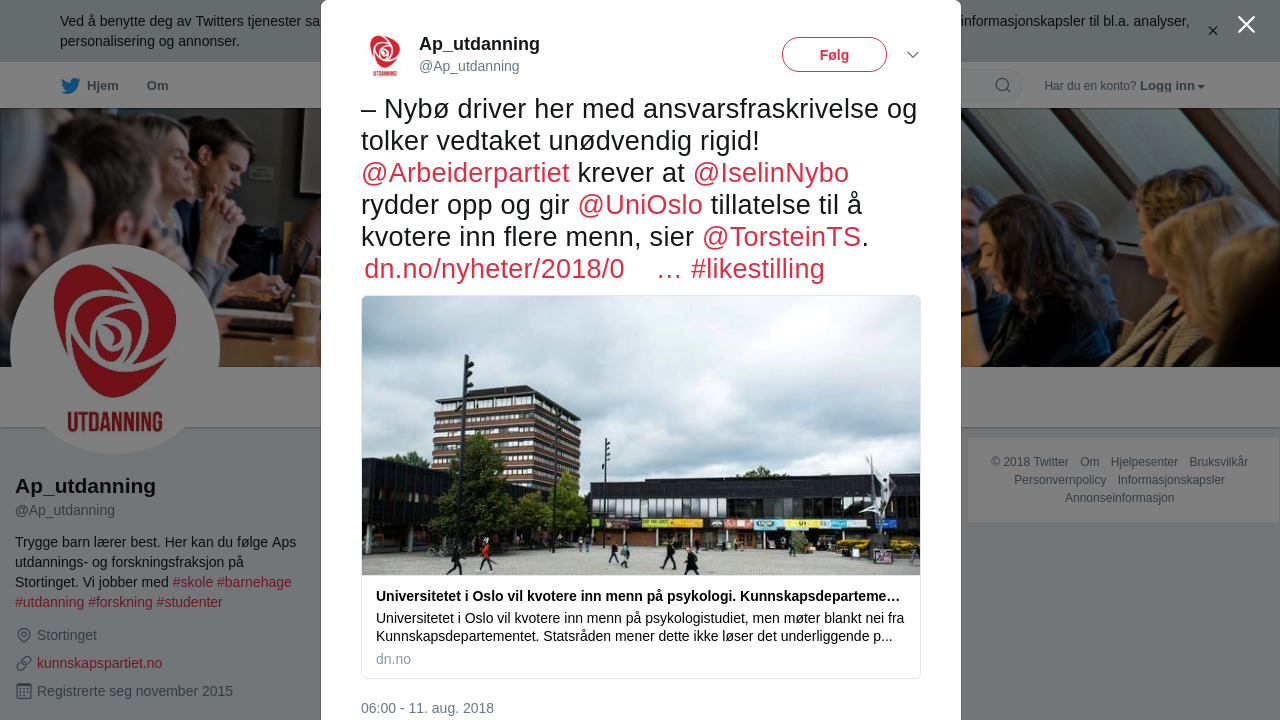Open the Om menu item
Viewport: 1280px width, 720px height.
(158, 86)
